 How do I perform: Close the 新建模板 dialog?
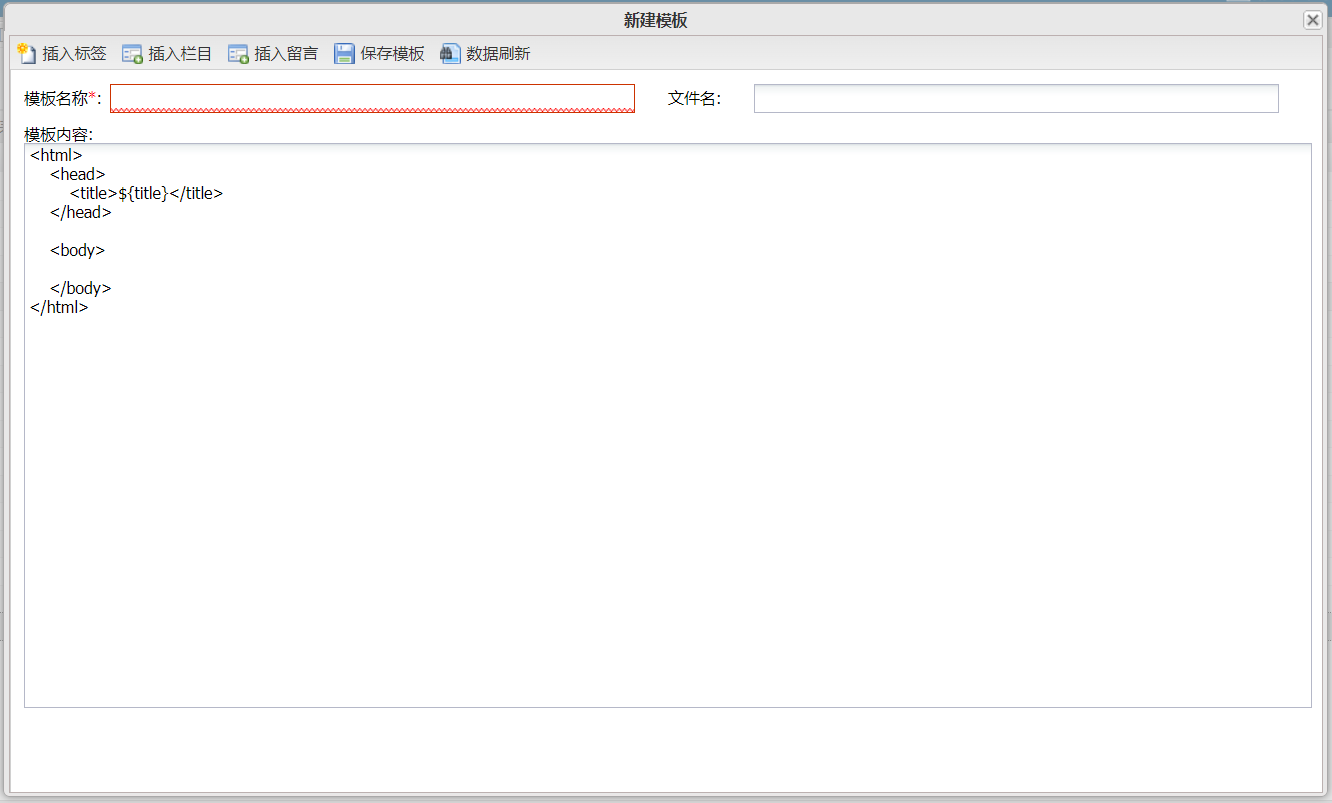click(x=1312, y=20)
